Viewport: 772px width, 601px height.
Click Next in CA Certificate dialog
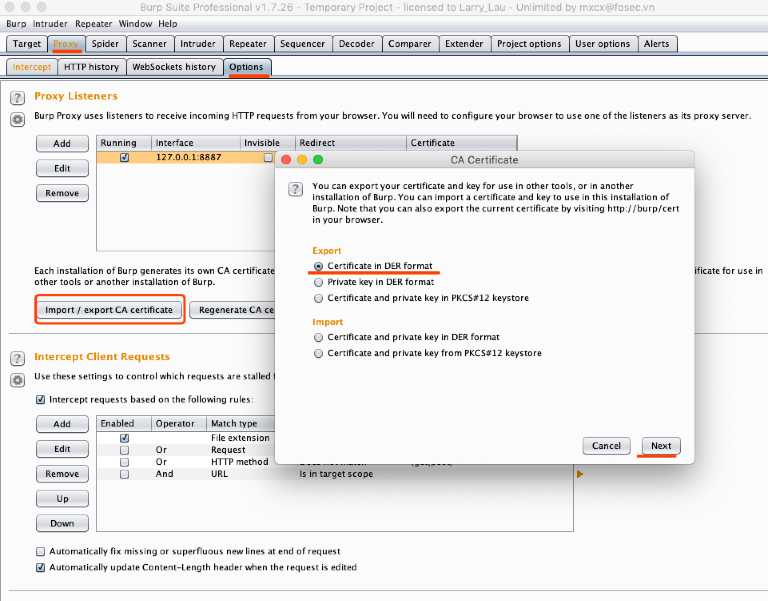click(x=661, y=446)
